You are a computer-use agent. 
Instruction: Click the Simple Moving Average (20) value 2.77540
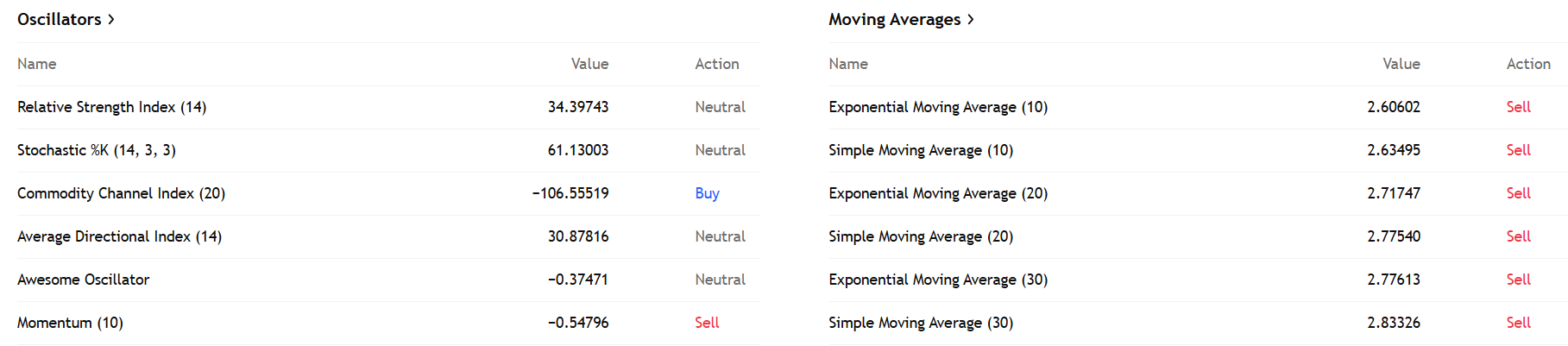click(x=1393, y=236)
